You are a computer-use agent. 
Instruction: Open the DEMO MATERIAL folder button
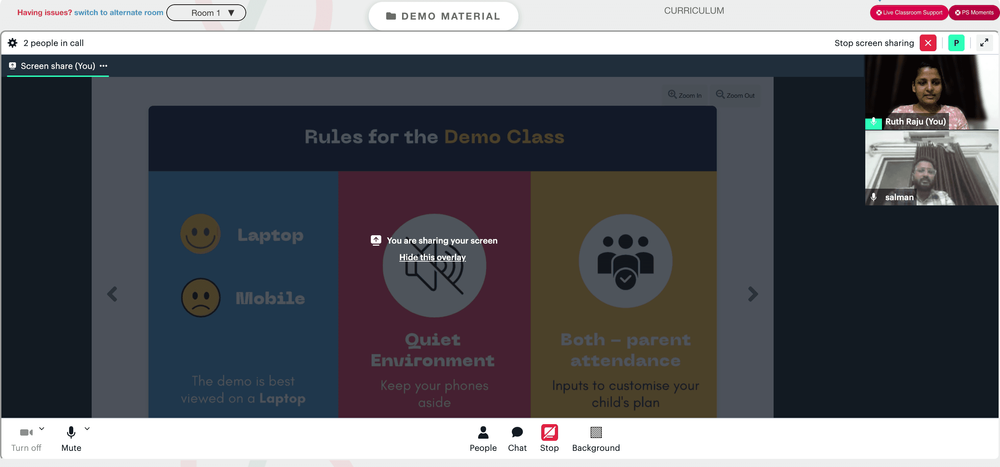point(443,16)
